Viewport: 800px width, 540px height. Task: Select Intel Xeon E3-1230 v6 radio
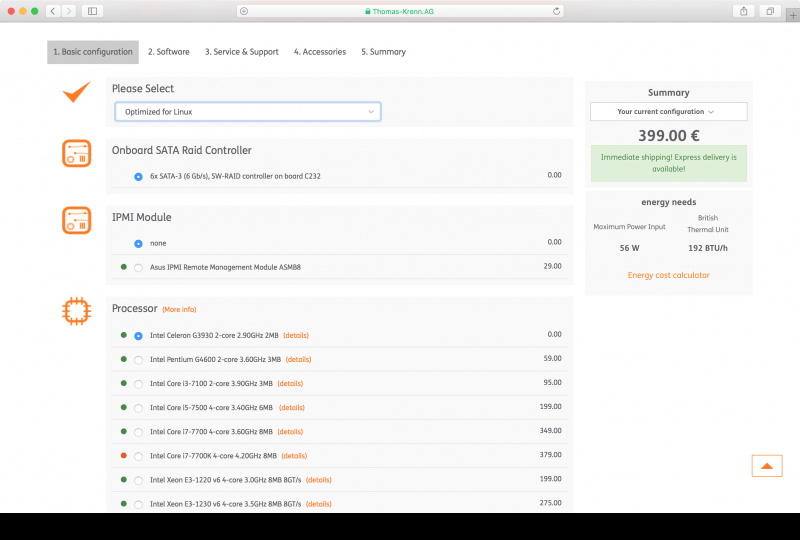[138, 504]
